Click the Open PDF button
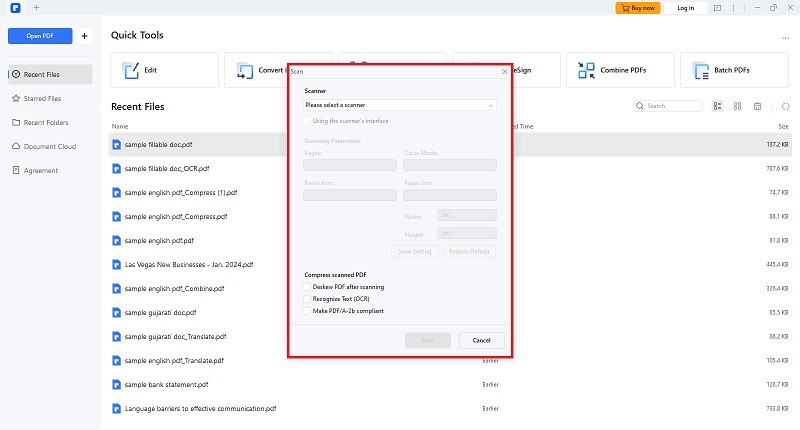The width and height of the screenshot is (800, 430). point(40,36)
